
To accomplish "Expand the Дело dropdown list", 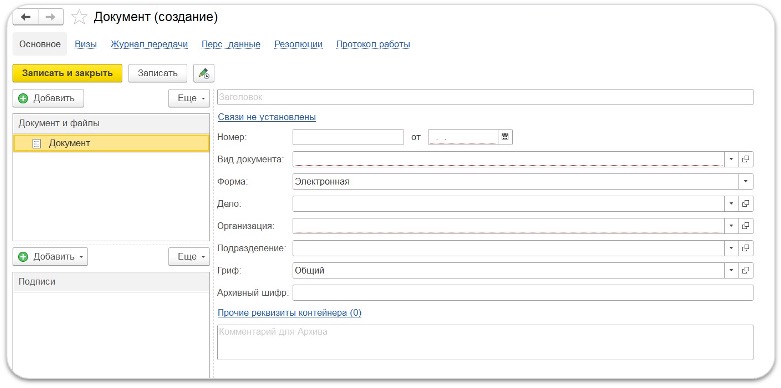I will tap(731, 203).
